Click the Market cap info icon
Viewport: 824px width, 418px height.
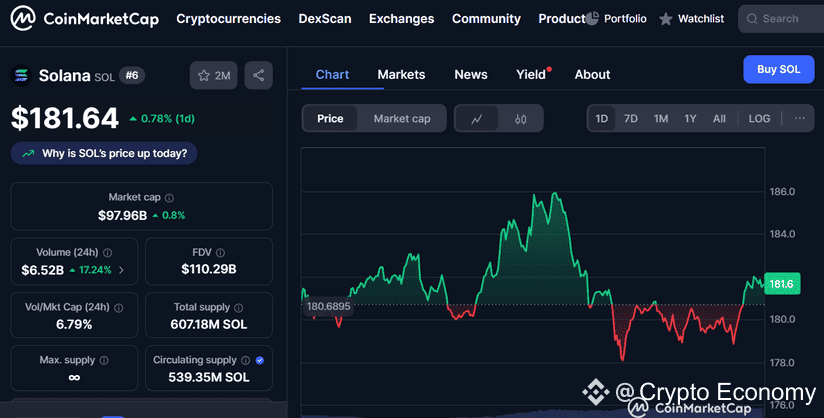pos(169,198)
